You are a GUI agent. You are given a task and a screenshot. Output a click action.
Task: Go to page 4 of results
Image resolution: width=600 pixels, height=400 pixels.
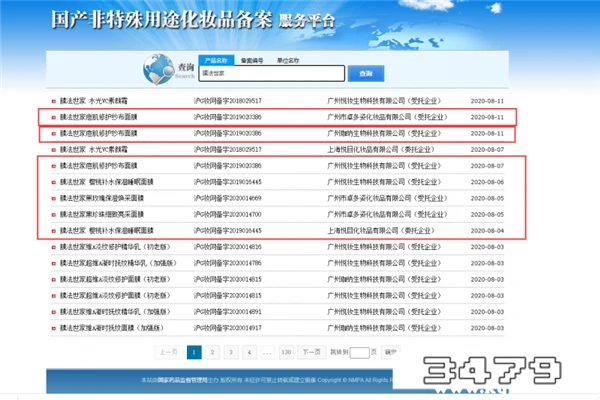coord(250,352)
